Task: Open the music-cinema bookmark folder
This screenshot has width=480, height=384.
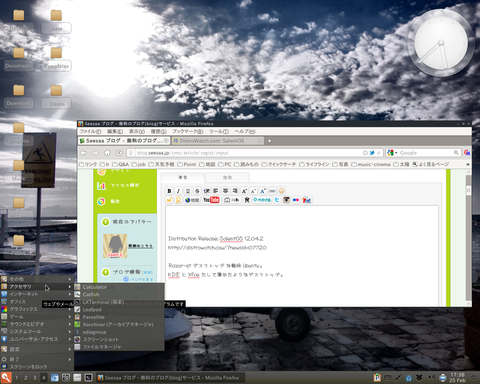Action: click(x=371, y=164)
